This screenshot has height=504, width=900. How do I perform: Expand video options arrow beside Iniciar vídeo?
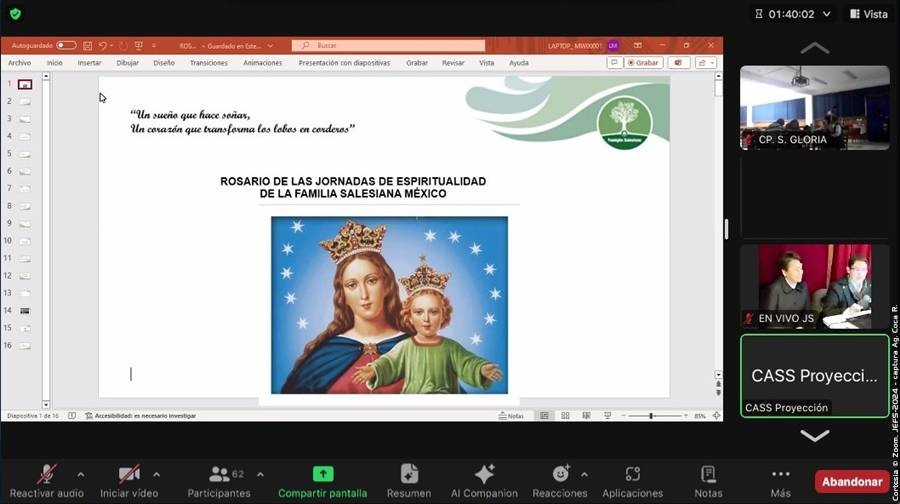coord(156,475)
